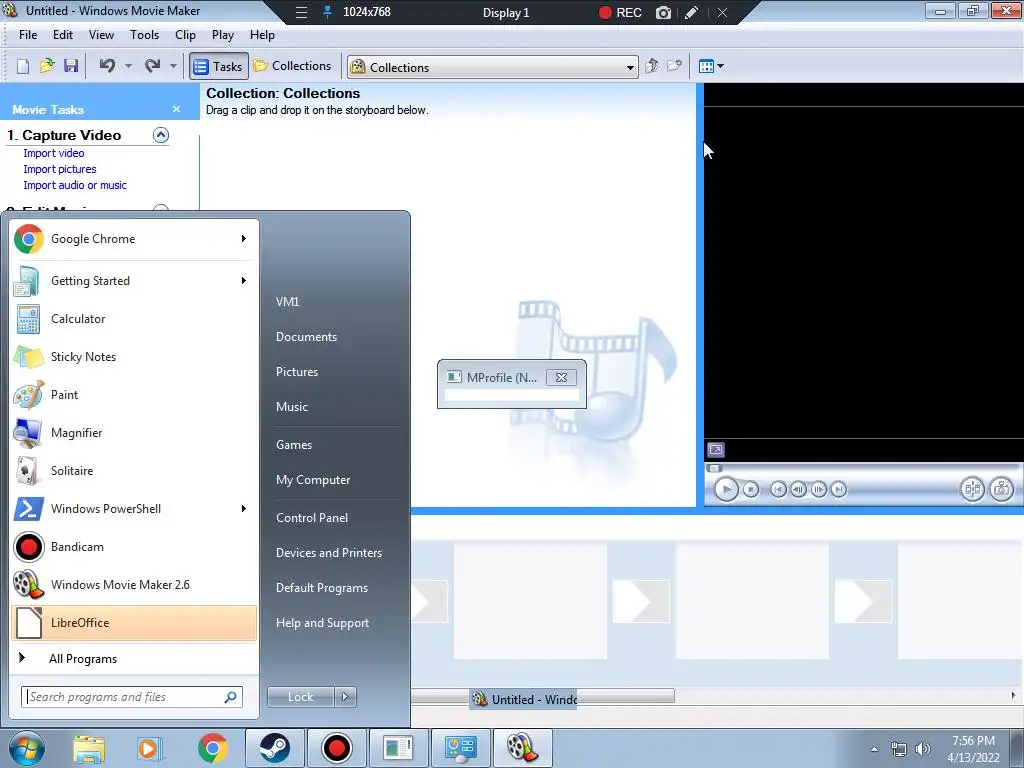Click Search programs and files box
The width and height of the screenshot is (1024, 768).
[x=132, y=697]
